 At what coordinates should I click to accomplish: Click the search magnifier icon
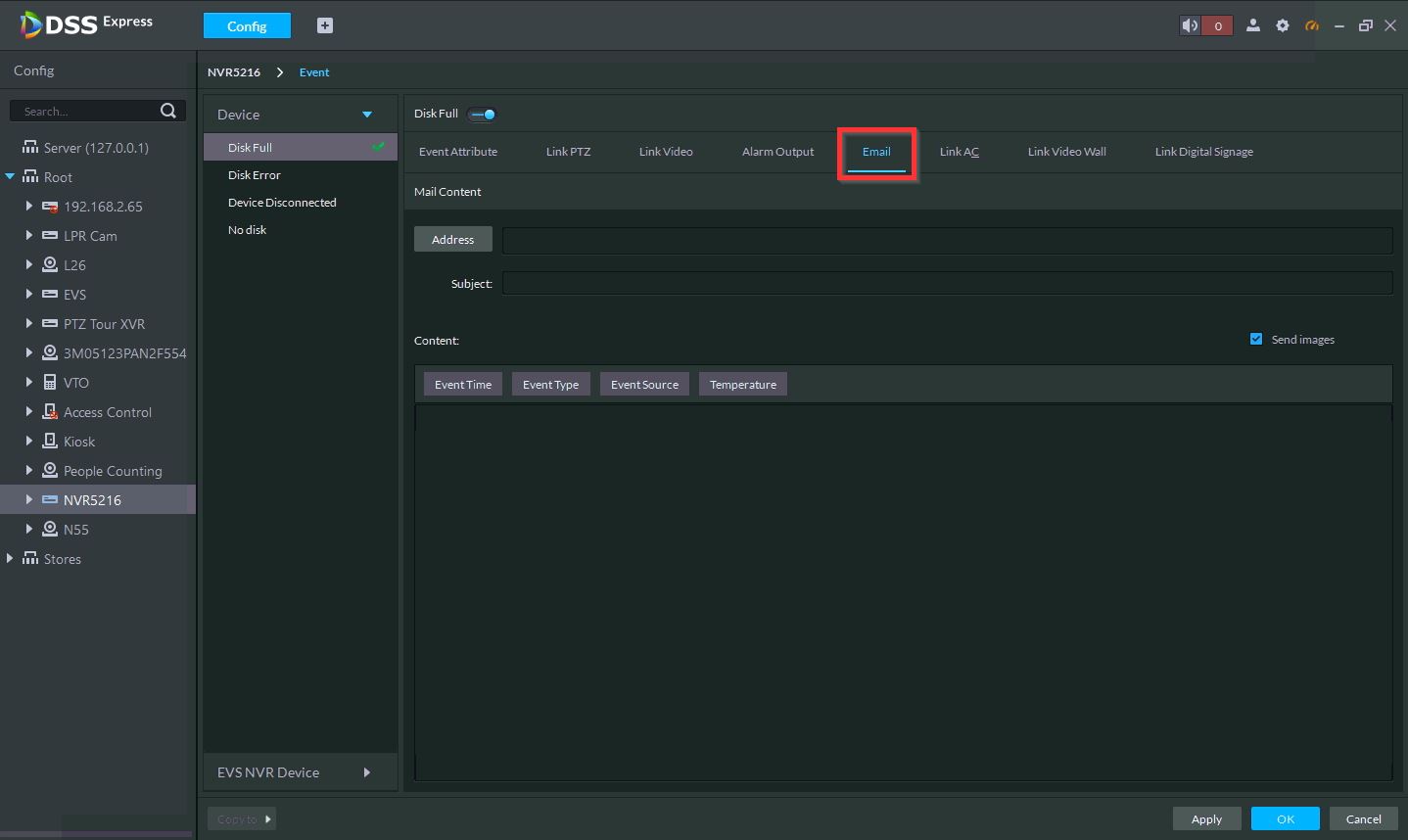(168, 111)
